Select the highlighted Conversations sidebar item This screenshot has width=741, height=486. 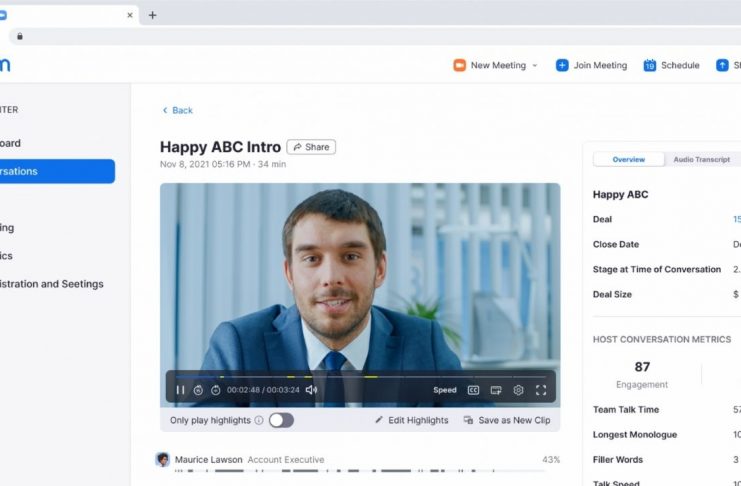coord(57,171)
